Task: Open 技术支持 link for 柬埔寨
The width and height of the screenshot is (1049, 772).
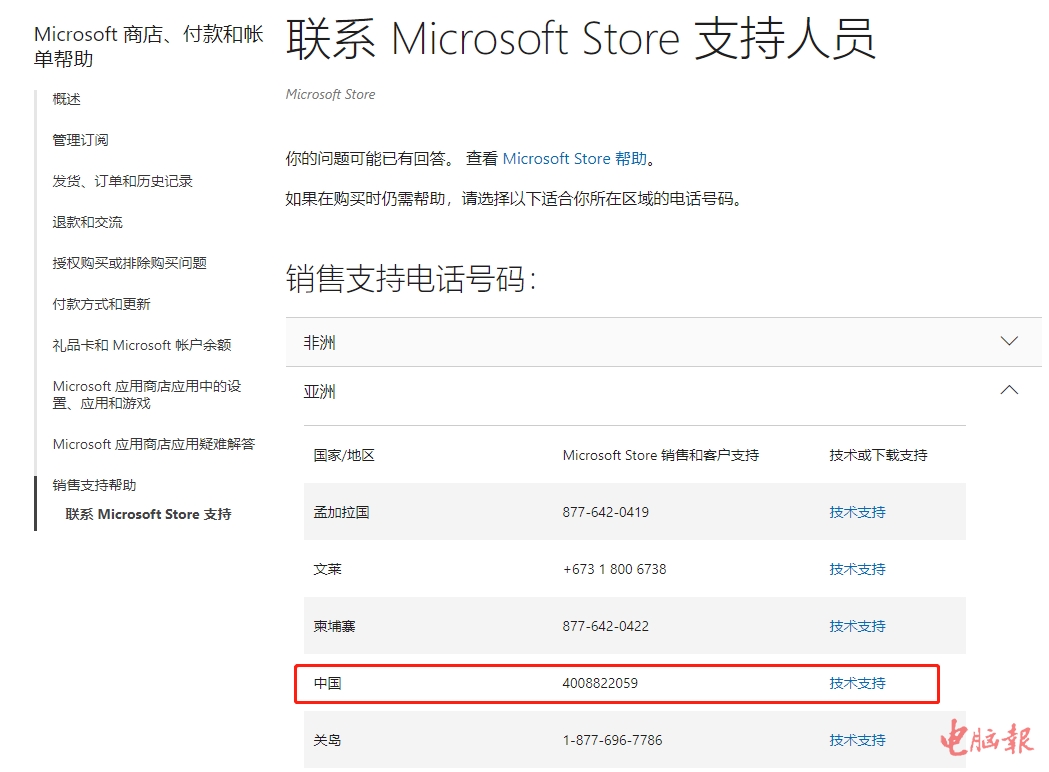Action: click(x=857, y=626)
